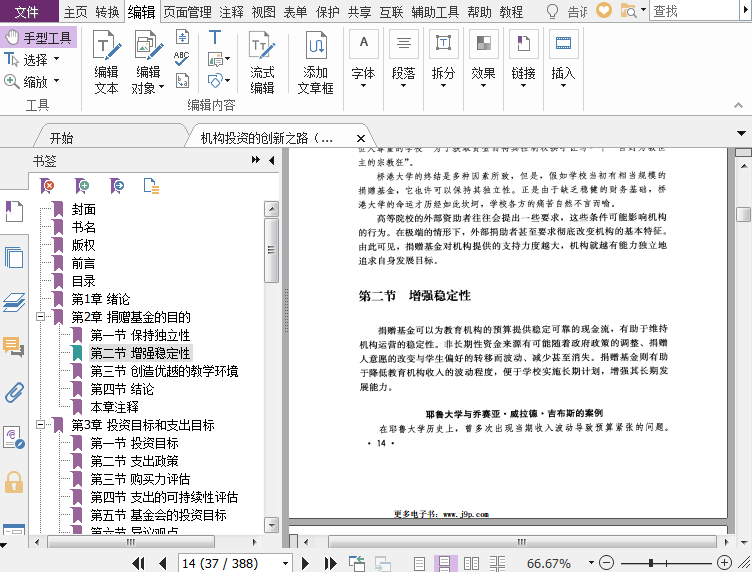Open the comments sidebar icon
This screenshot has width=752, height=572.
14,346
